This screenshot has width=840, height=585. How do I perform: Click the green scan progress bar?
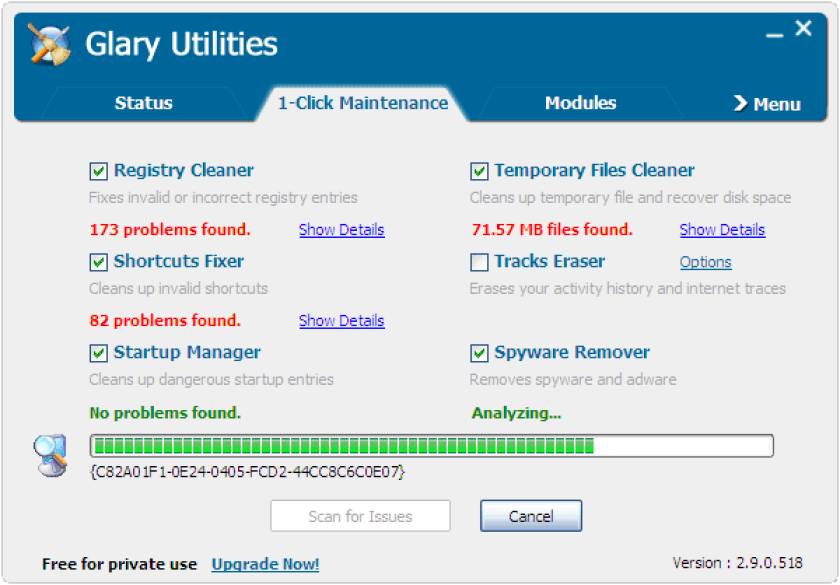(432, 446)
